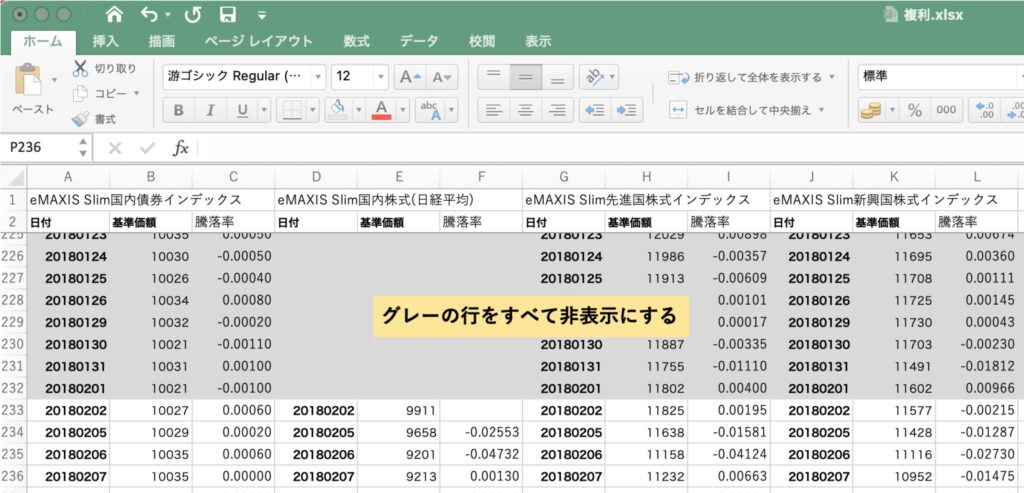
Task: Click increase decimal places icon
Action: coord(985,110)
